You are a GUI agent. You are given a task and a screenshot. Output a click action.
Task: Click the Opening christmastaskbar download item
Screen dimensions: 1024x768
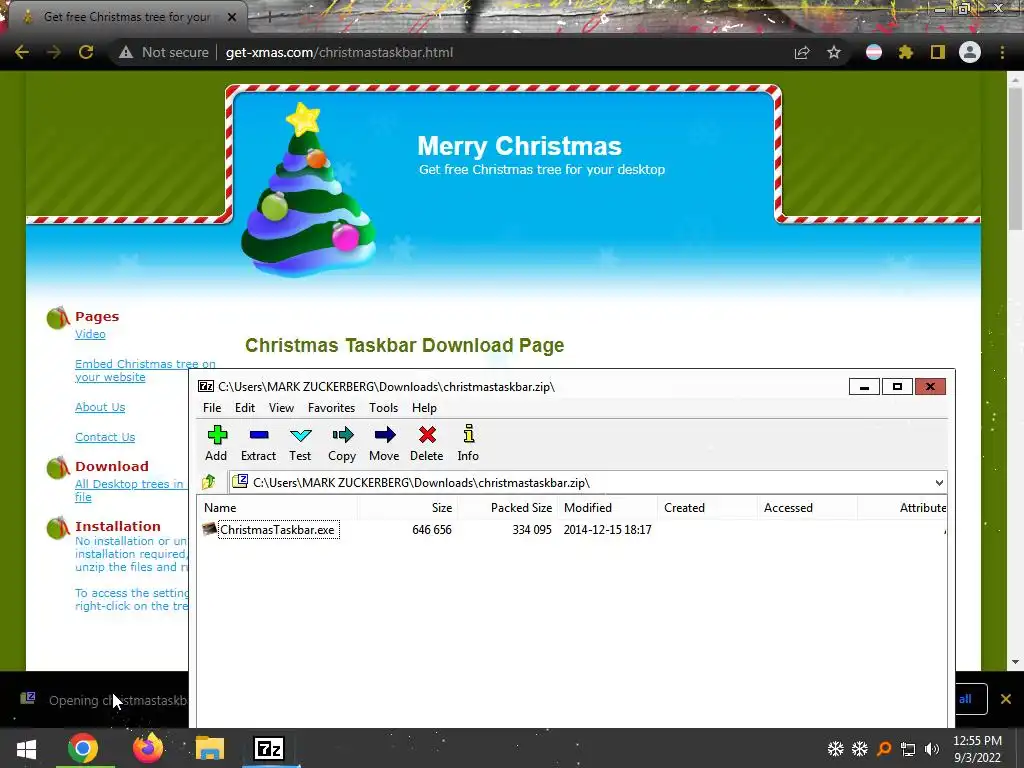(x=104, y=699)
